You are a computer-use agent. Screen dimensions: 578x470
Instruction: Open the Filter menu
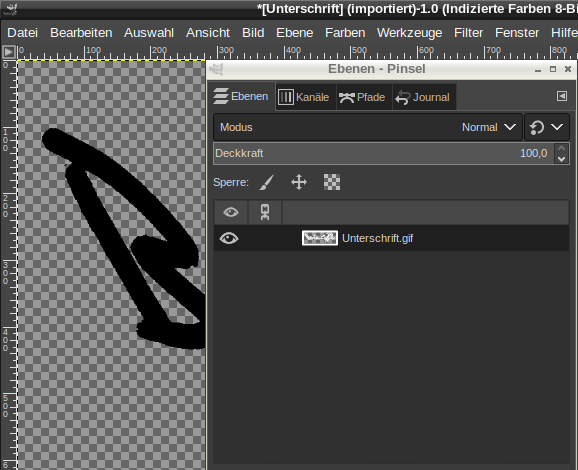[x=469, y=33]
